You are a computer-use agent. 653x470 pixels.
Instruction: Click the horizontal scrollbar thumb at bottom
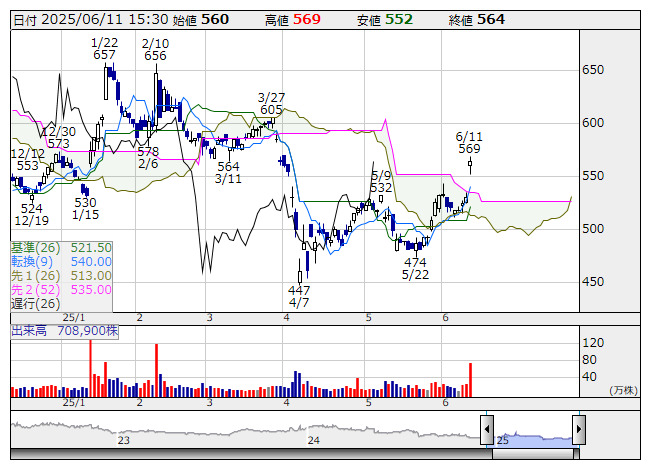click(535, 454)
